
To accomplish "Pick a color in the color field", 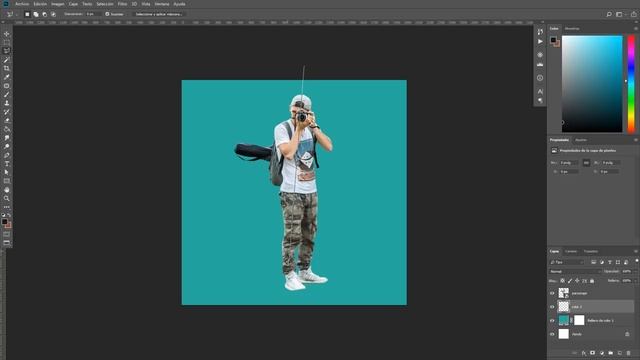I will click(592, 84).
